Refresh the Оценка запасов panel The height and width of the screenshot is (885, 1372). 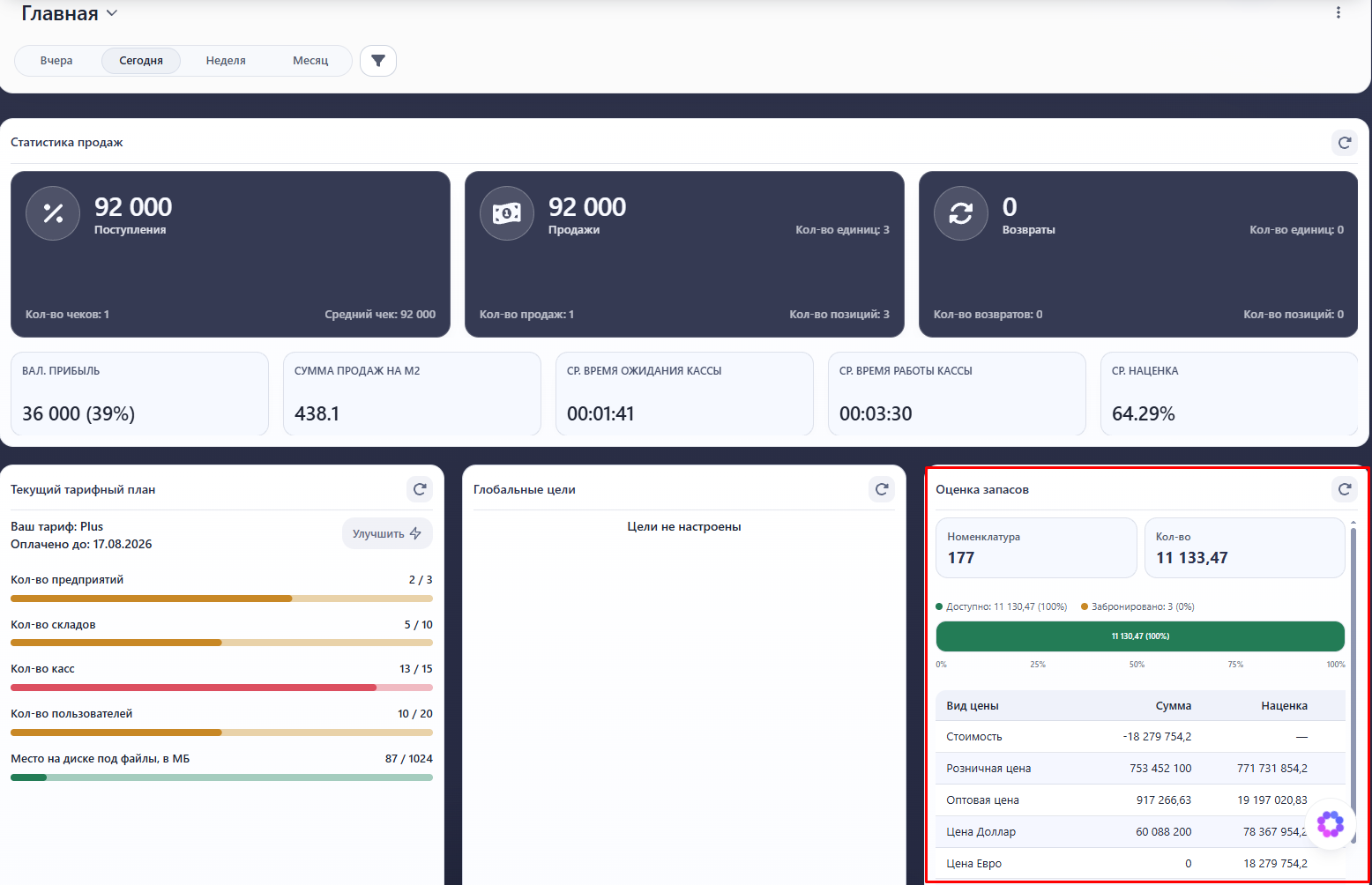point(1345,489)
